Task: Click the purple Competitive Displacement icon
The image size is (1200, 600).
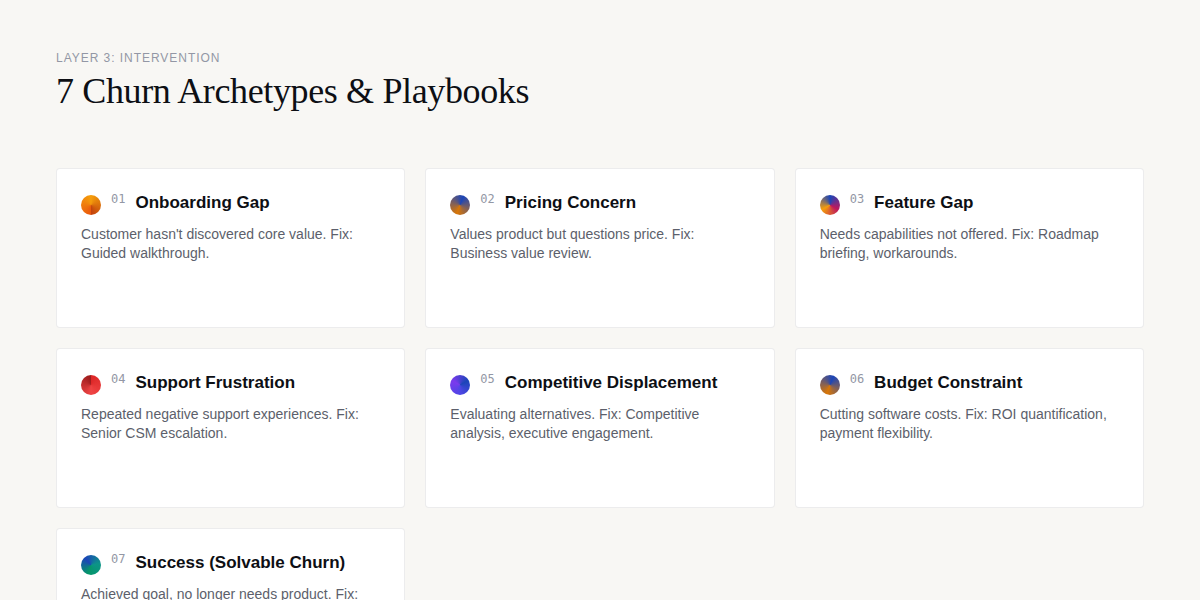Action: (460, 385)
